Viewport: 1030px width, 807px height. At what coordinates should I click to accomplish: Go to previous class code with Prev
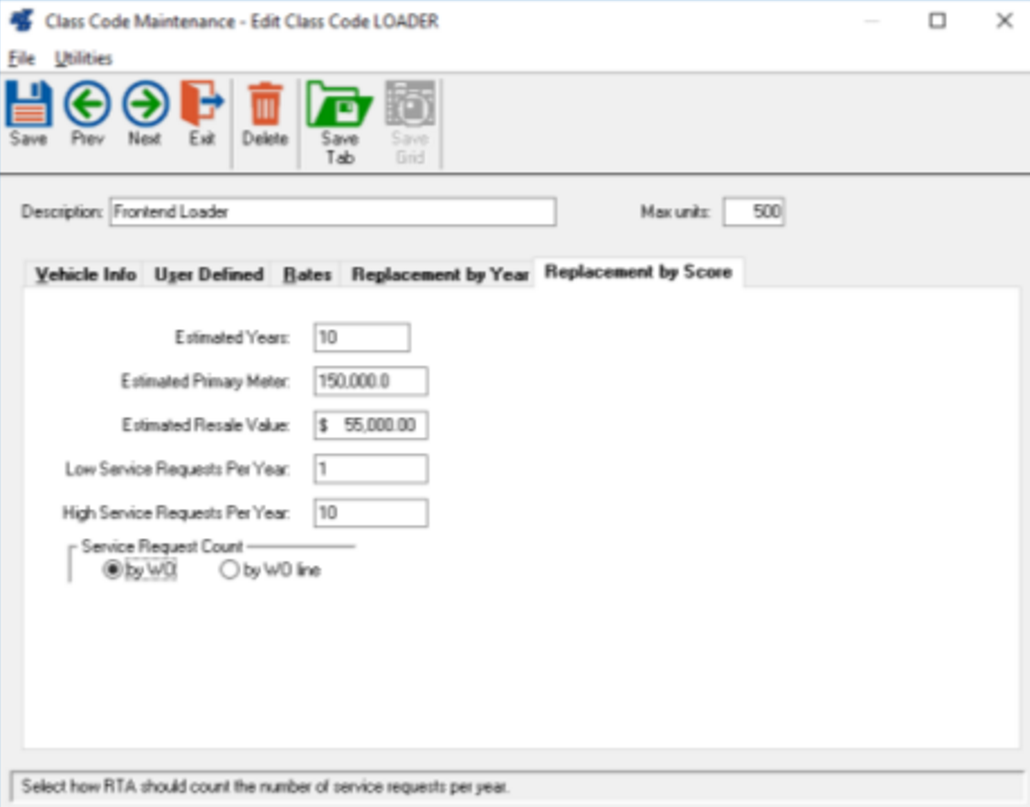[87, 105]
